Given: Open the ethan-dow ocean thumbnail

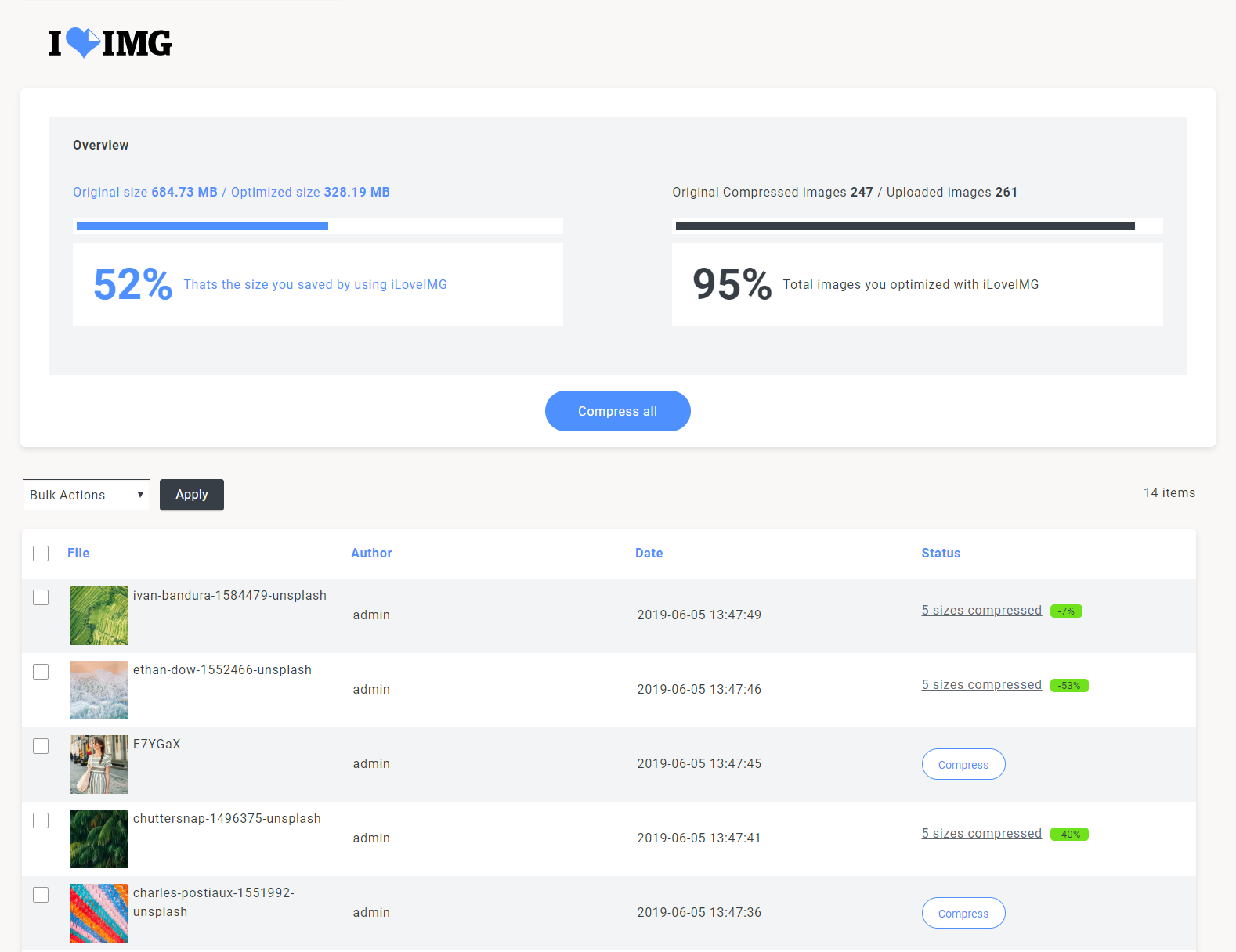Looking at the screenshot, I should click(x=99, y=690).
